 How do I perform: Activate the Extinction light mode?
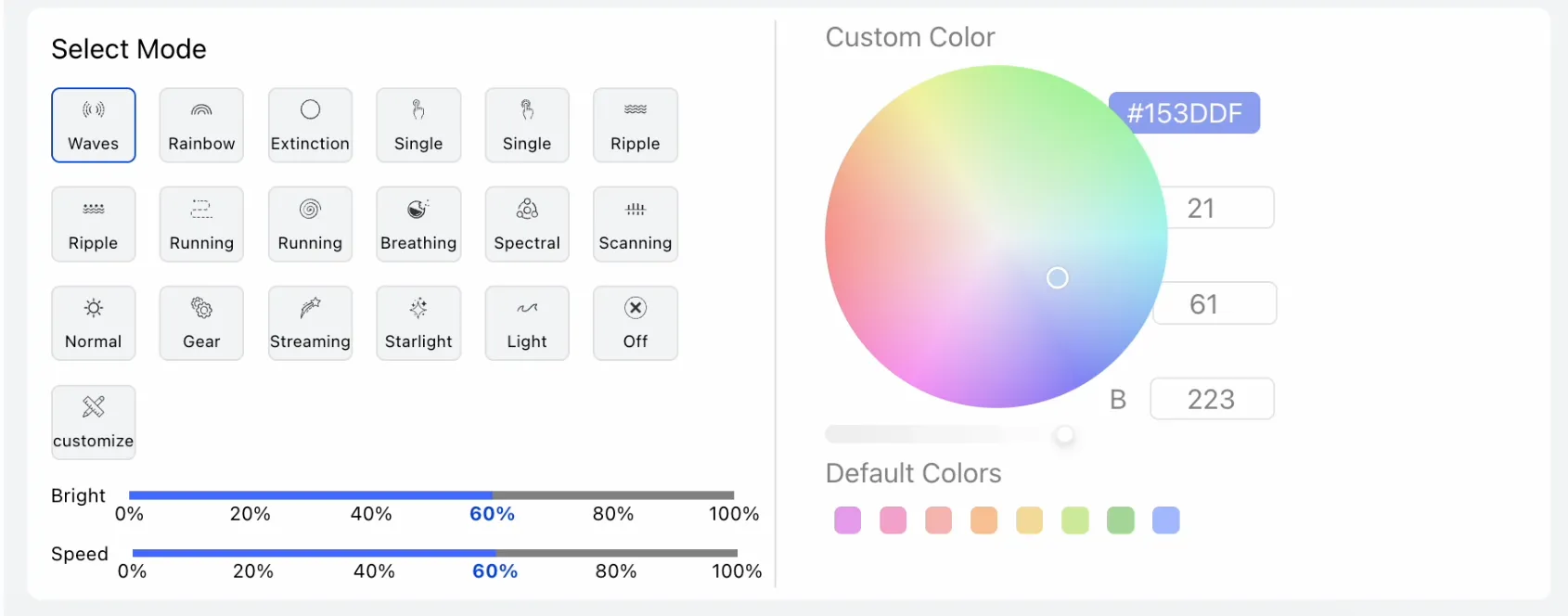[x=310, y=125]
